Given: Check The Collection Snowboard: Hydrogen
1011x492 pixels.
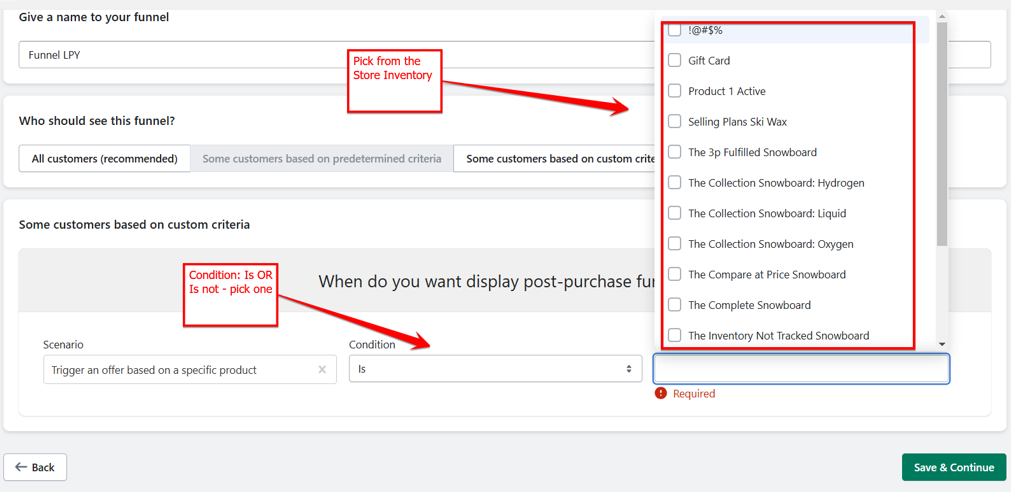Looking at the screenshot, I should click(x=675, y=183).
